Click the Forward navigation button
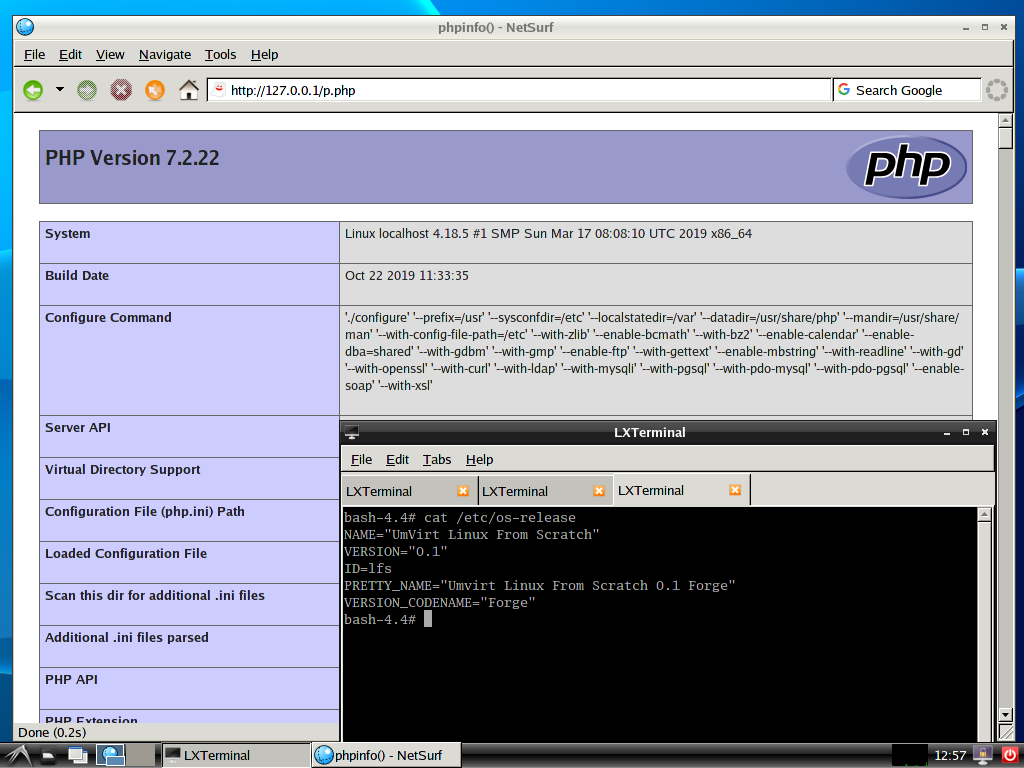Image resolution: width=1024 pixels, height=768 pixels. [87, 90]
